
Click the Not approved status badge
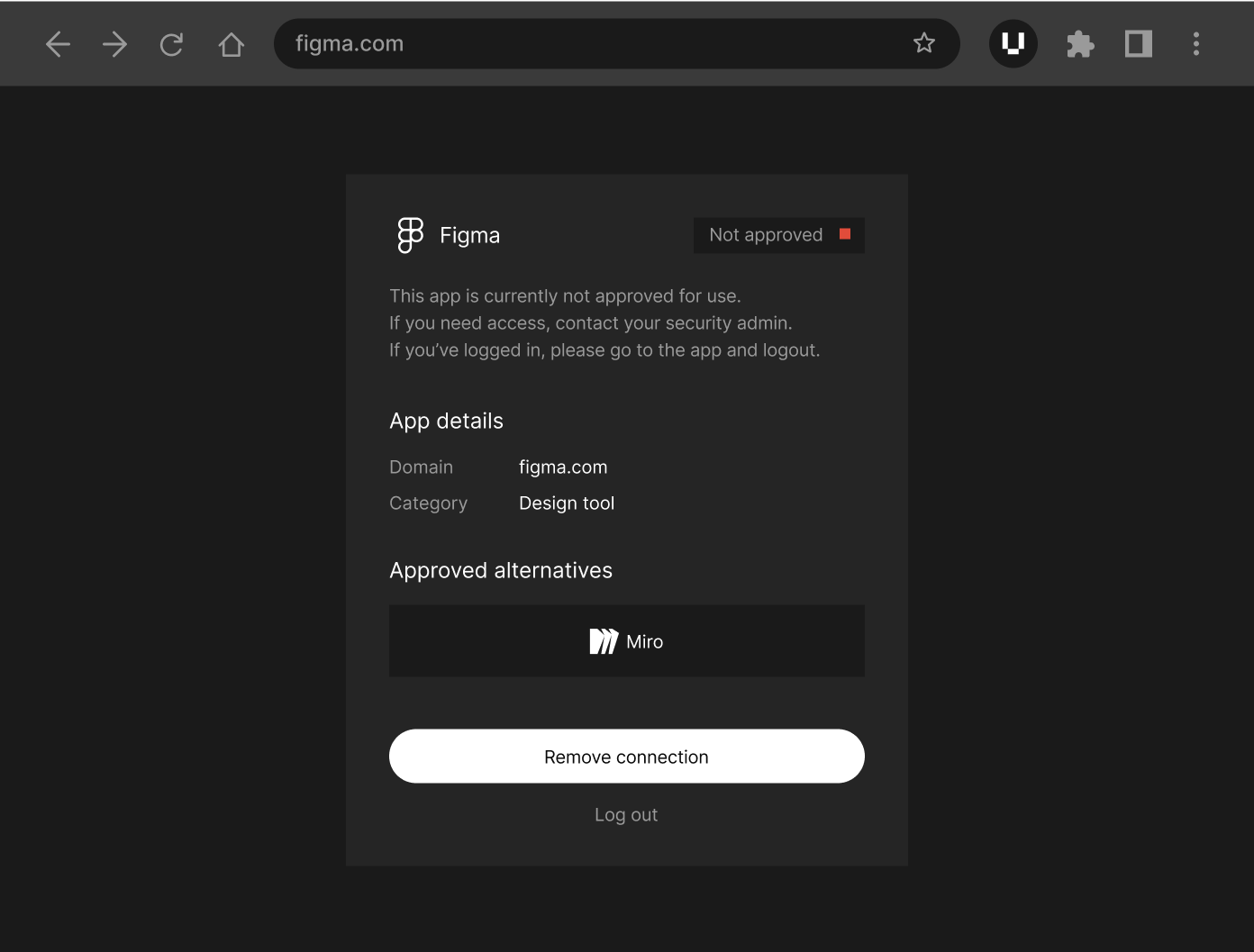(x=779, y=235)
